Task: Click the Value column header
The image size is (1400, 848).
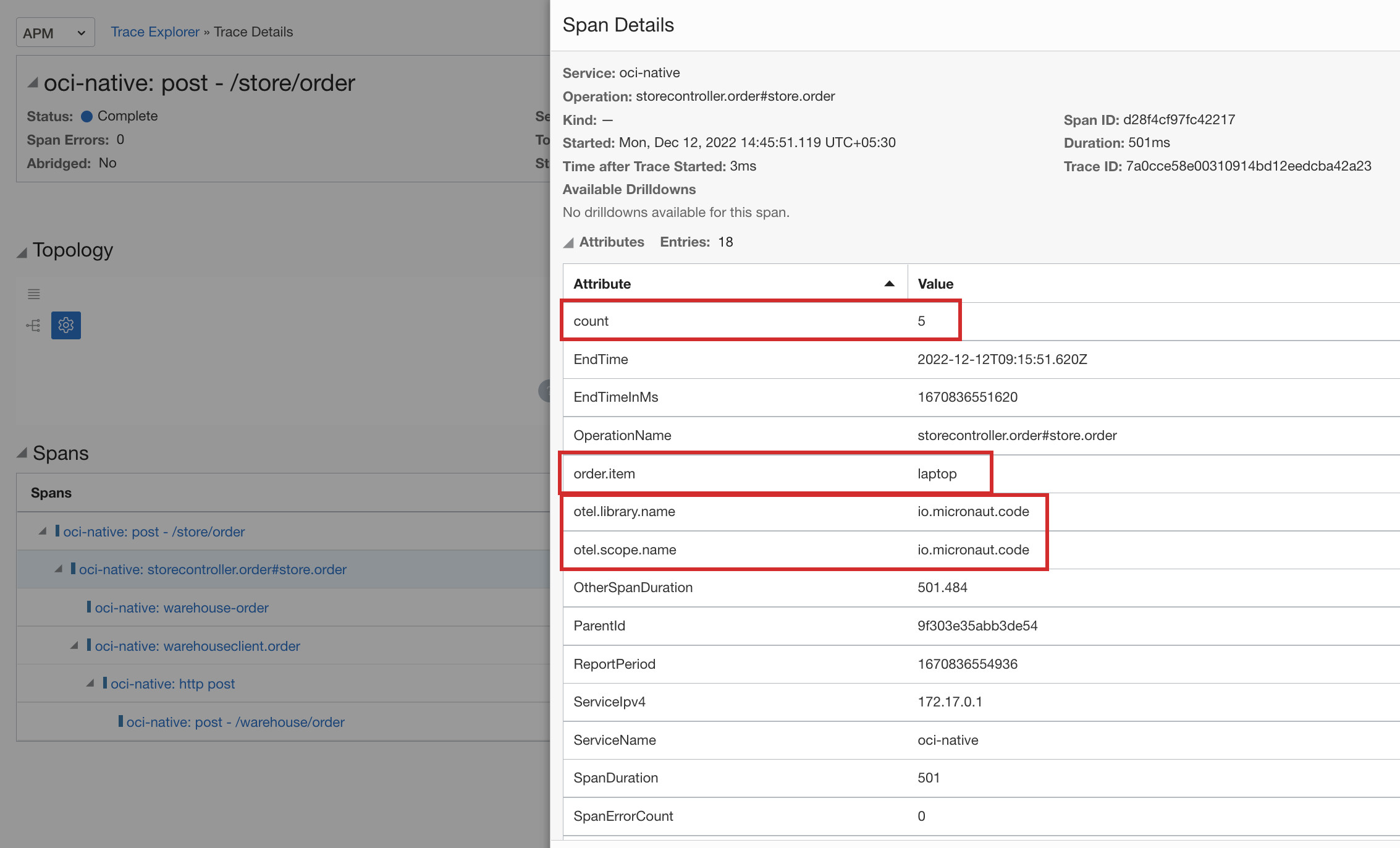Action: click(x=935, y=284)
